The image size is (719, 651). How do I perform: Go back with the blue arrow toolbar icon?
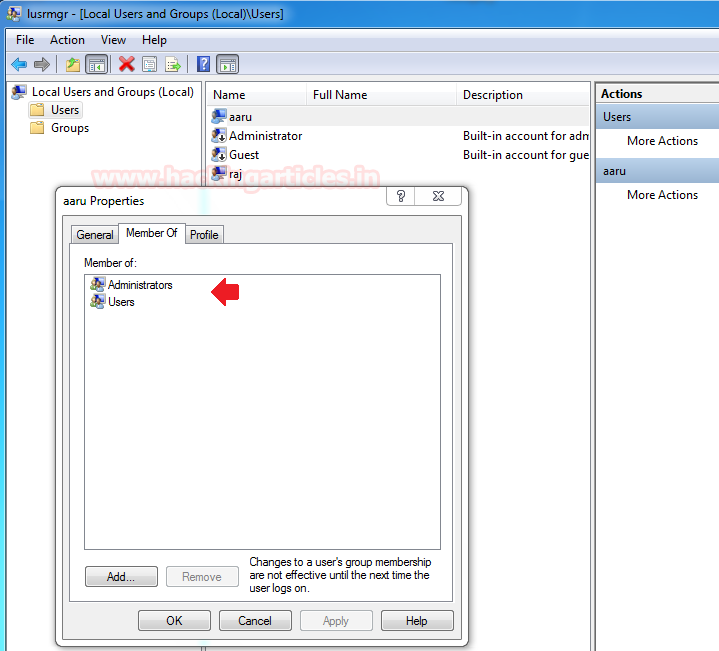tap(19, 65)
